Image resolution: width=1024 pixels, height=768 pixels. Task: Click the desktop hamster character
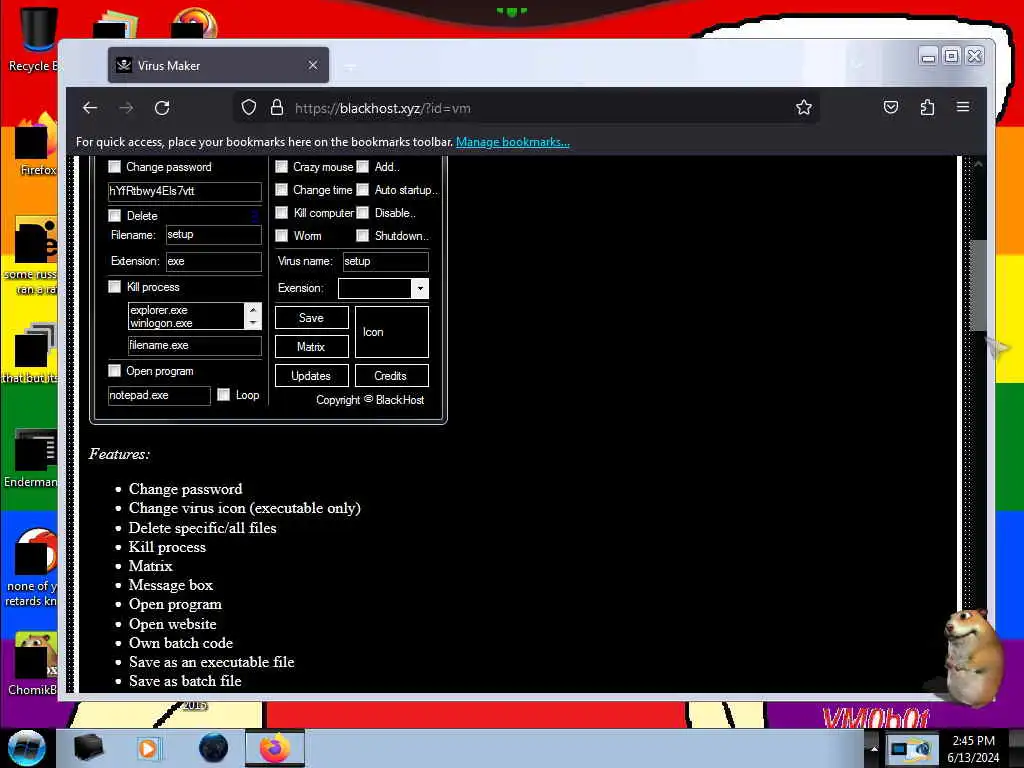972,656
